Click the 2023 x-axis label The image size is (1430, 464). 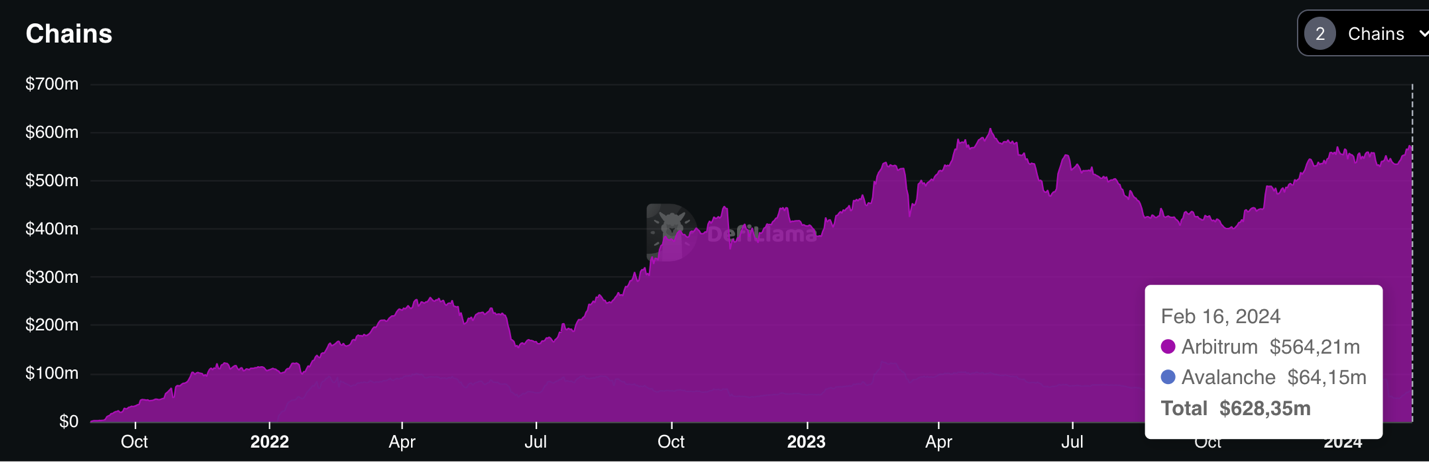point(806,442)
